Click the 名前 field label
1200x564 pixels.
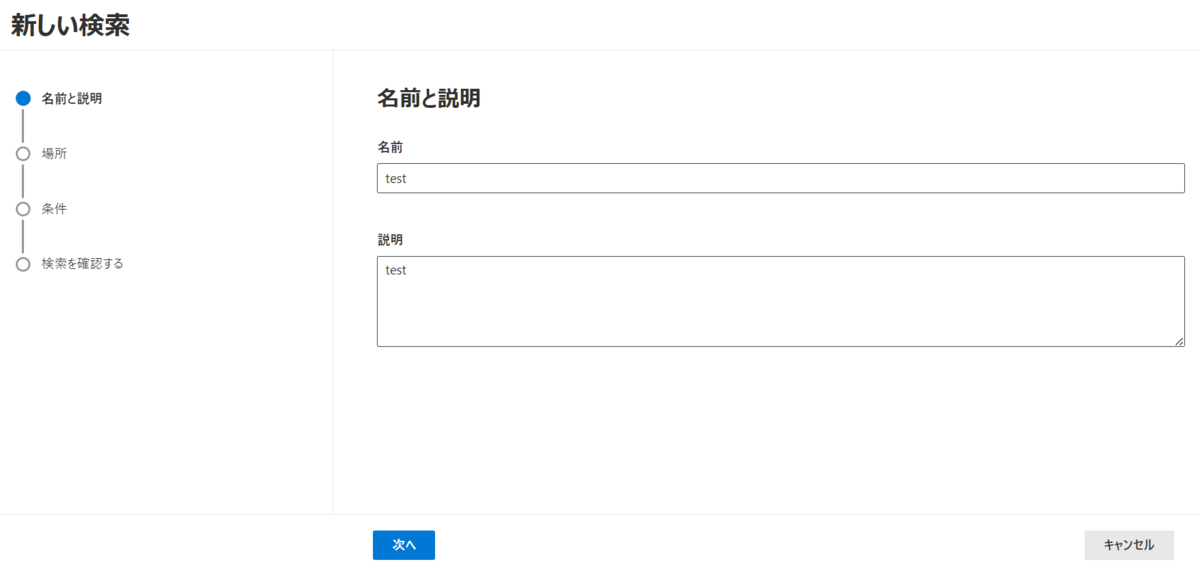pos(390,147)
